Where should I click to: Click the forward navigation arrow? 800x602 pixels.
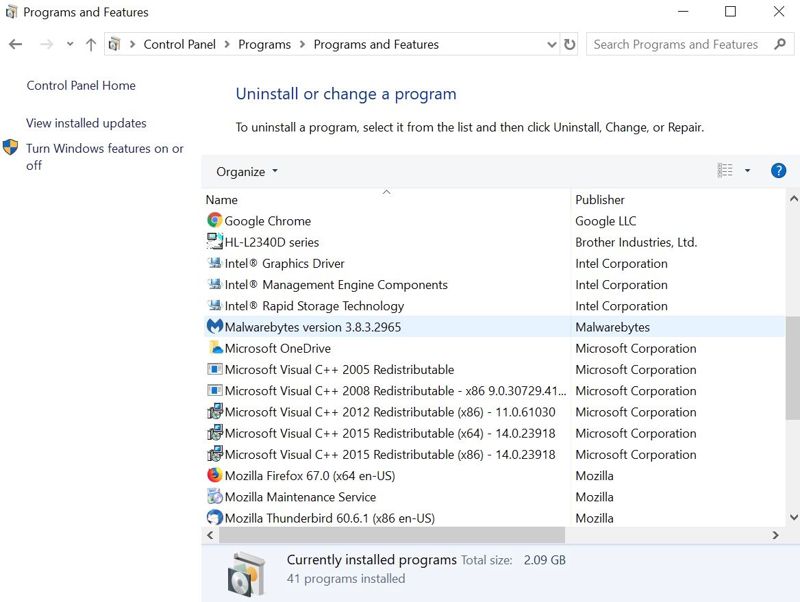(x=46, y=44)
